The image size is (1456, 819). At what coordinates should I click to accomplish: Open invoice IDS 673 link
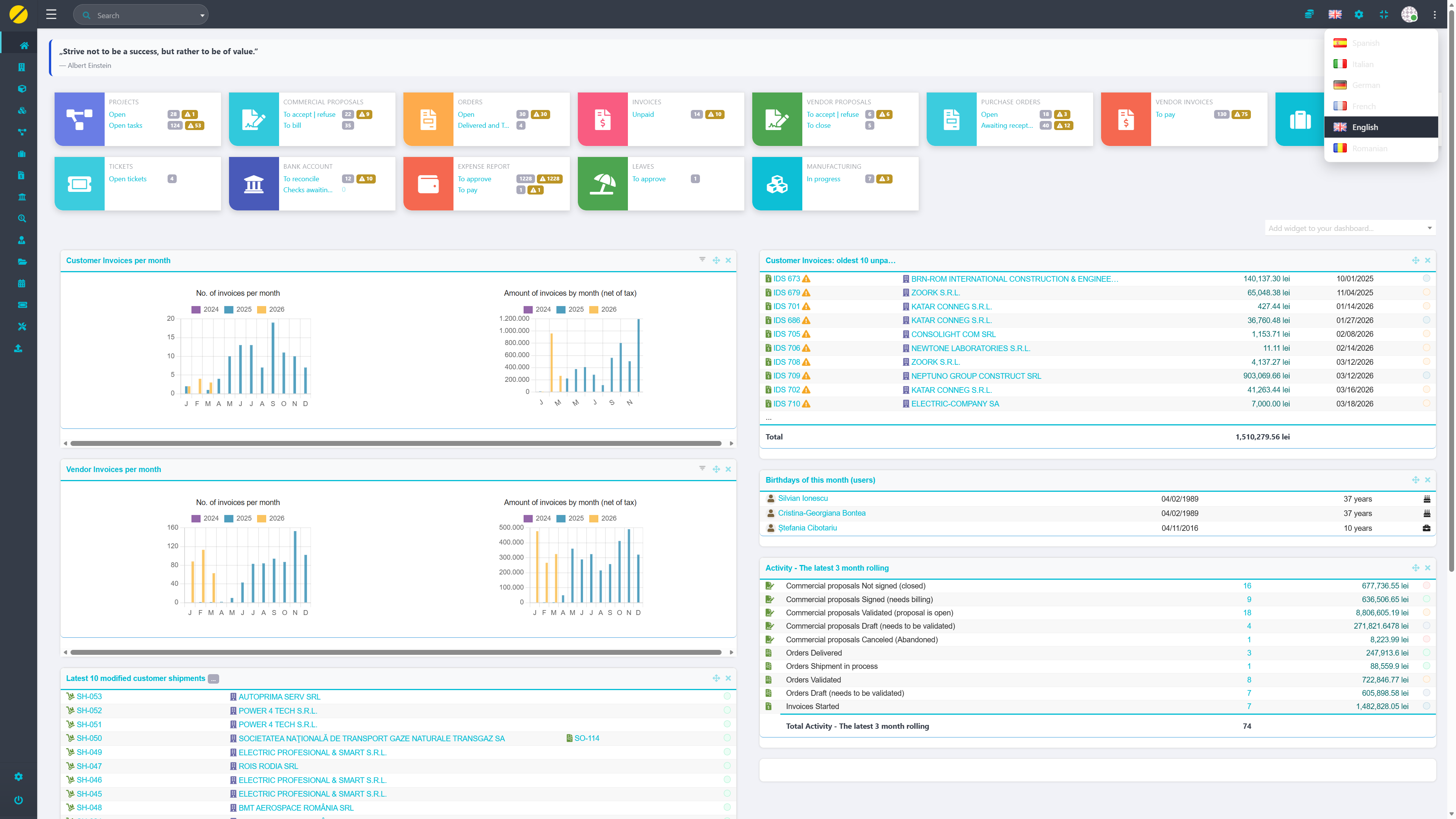(786, 279)
